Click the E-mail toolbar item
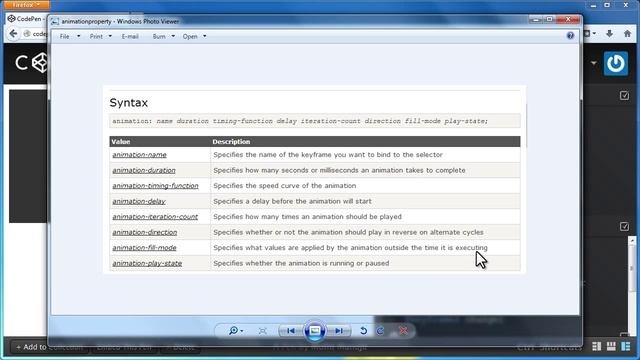 coord(130,36)
